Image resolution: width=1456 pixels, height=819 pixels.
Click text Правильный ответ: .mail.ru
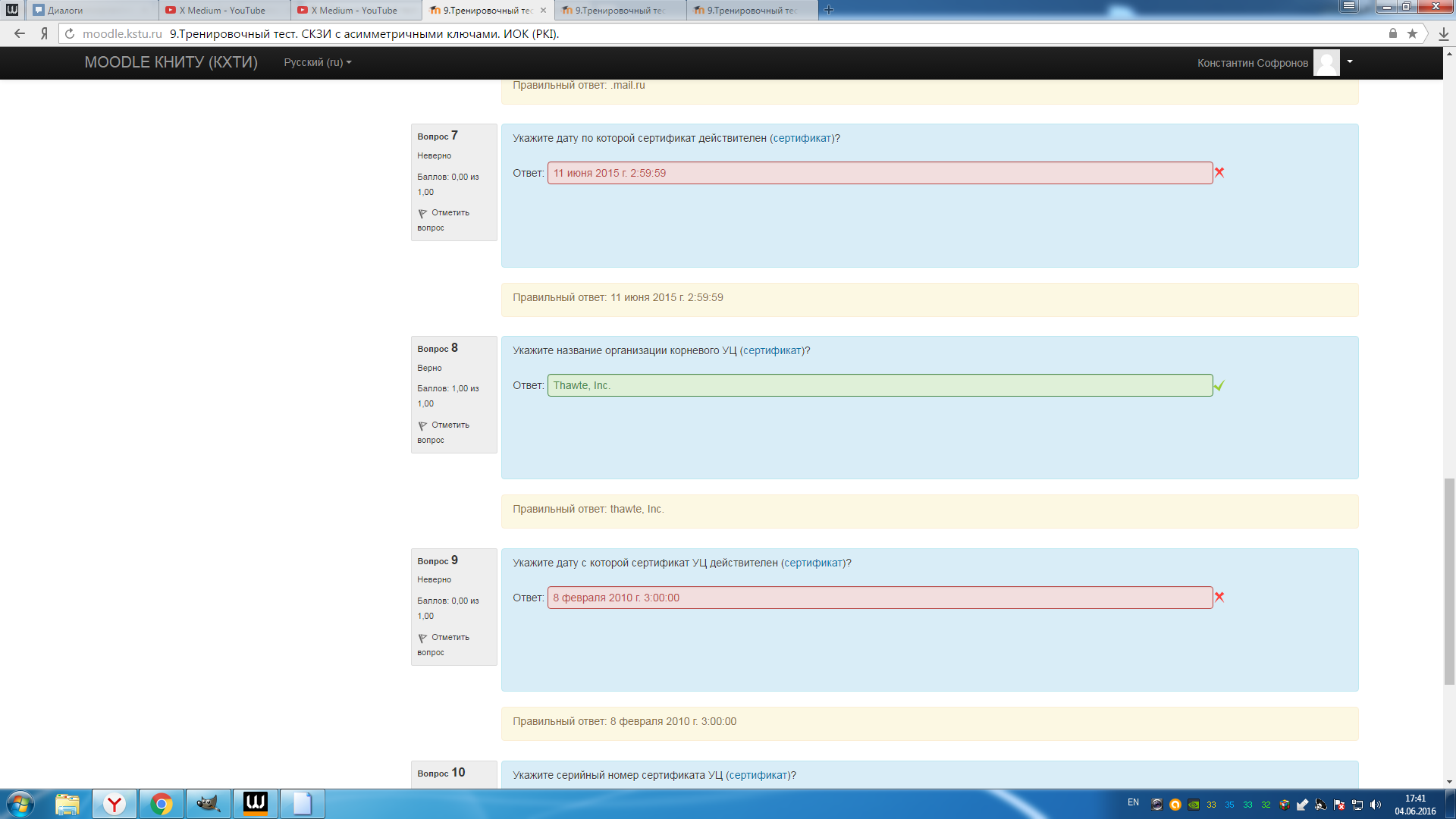[579, 85]
